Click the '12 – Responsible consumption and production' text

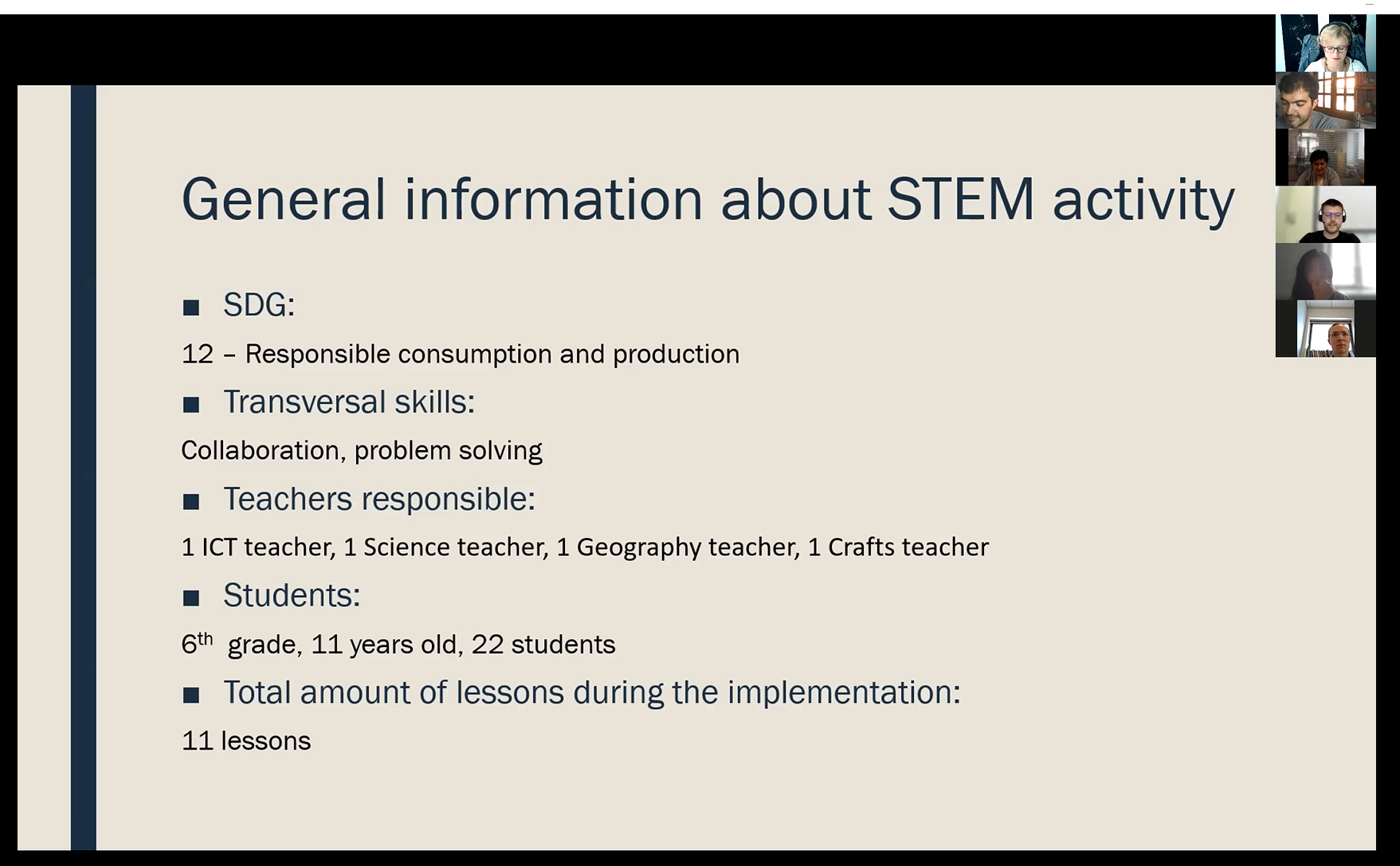click(461, 354)
